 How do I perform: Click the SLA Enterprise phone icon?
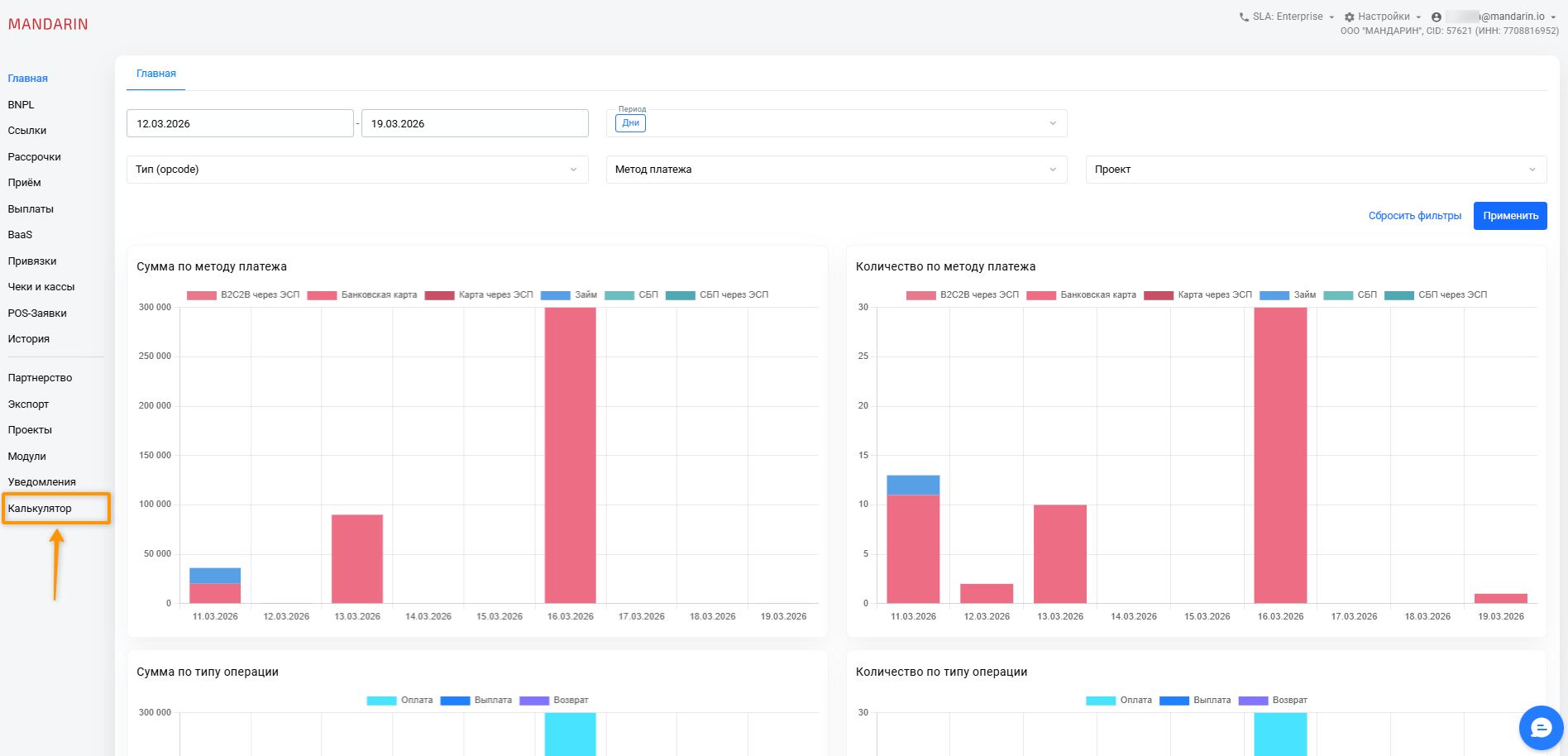[1244, 17]
